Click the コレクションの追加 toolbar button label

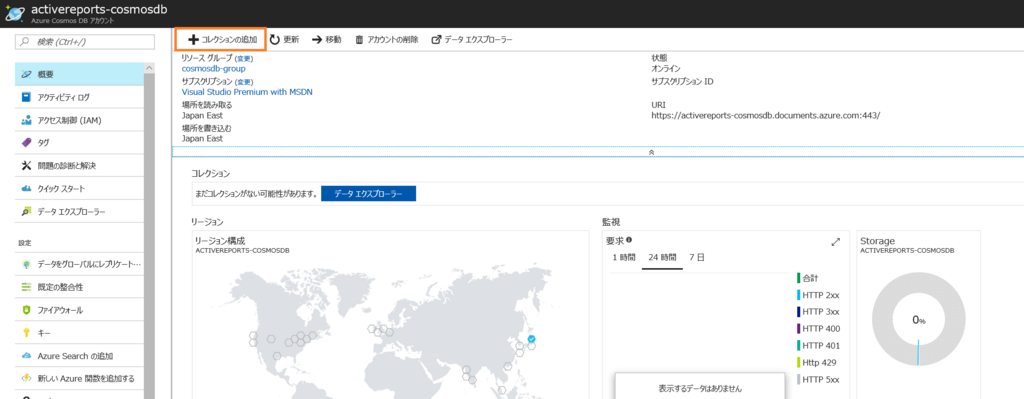(x=229, y=40)
